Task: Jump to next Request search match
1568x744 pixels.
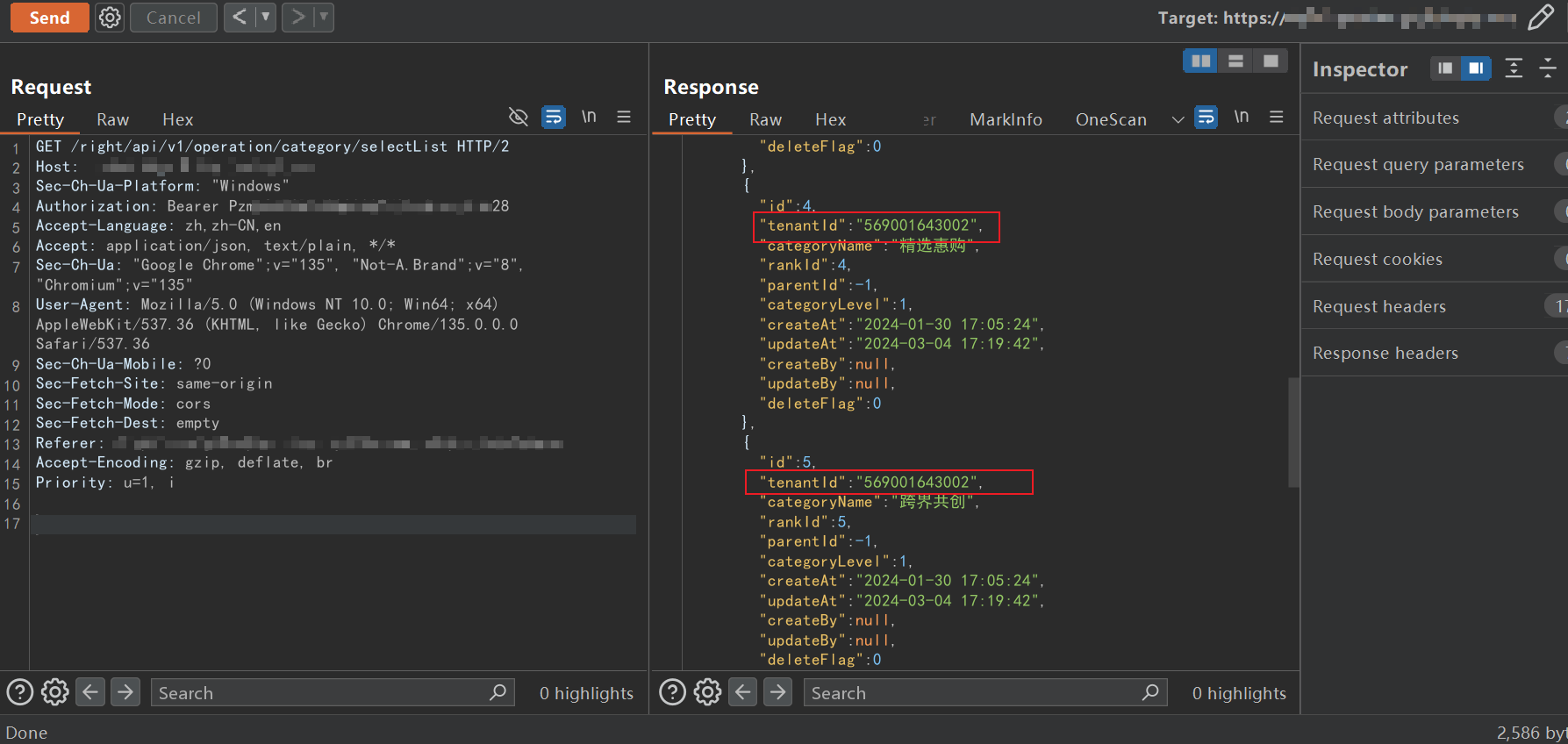Action: click(125, 692)
